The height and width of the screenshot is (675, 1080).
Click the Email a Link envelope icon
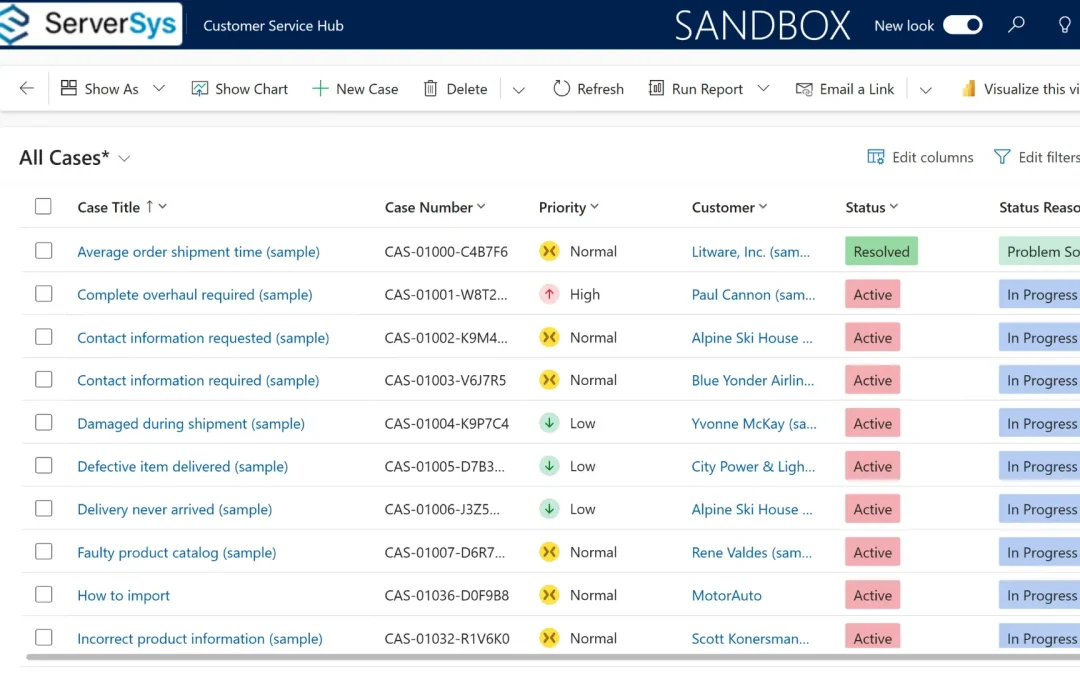pyautogui.click(x=804, y=89)
